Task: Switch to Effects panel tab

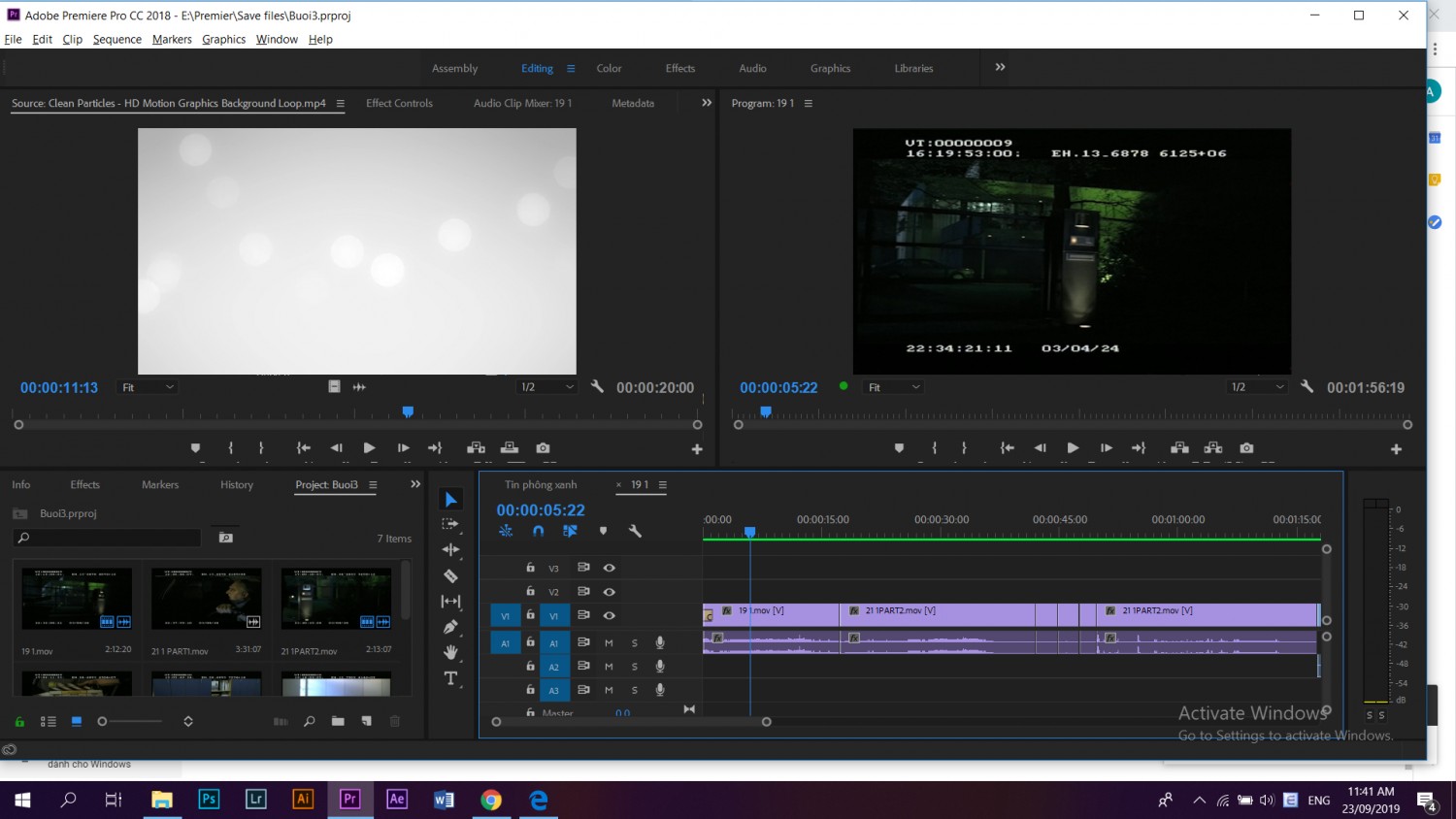Action: [x=84, y=484]
